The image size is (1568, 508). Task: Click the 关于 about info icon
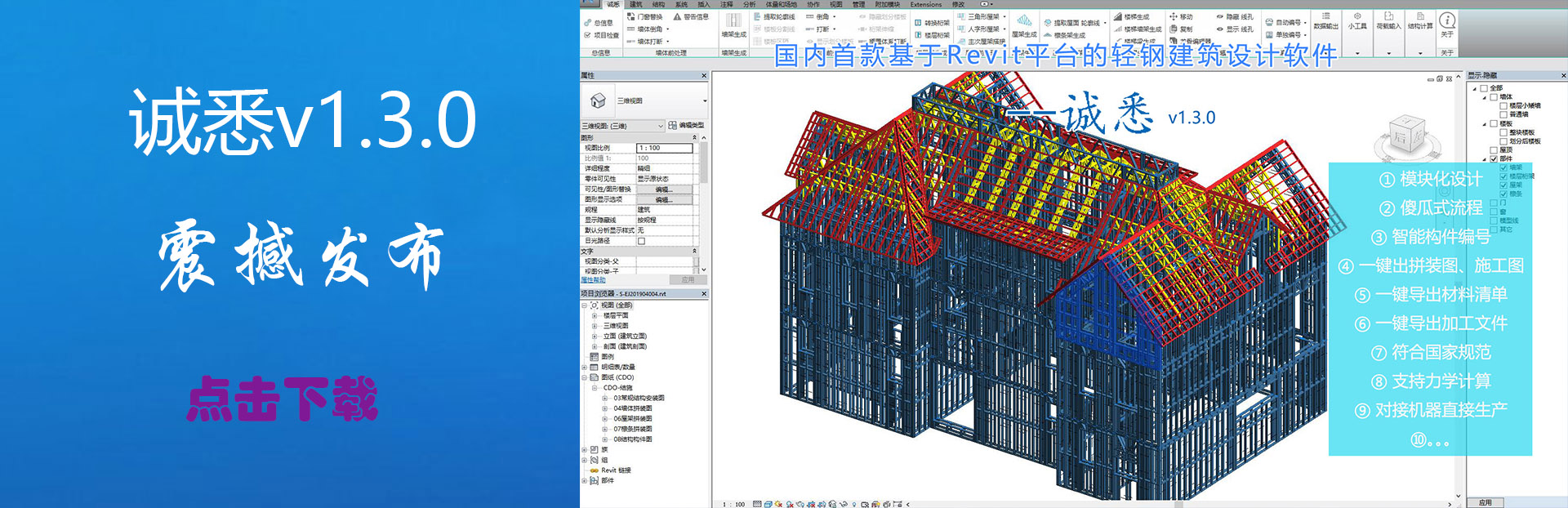point(1447,20)
